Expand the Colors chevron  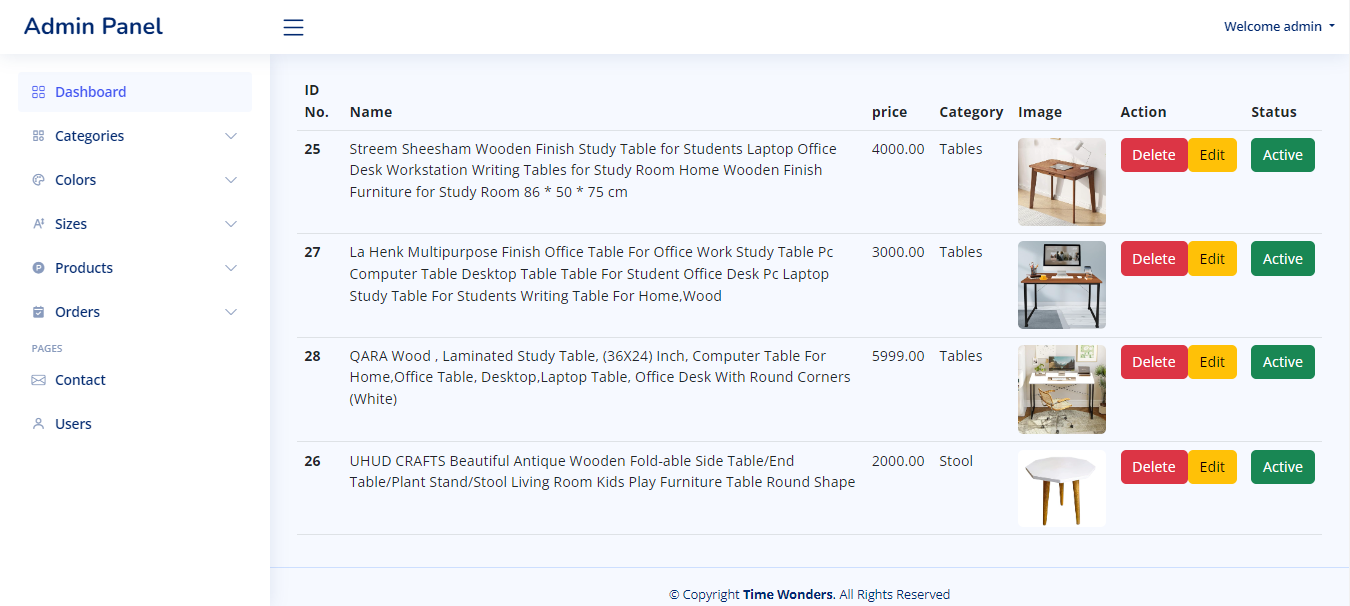coord(231,180)
